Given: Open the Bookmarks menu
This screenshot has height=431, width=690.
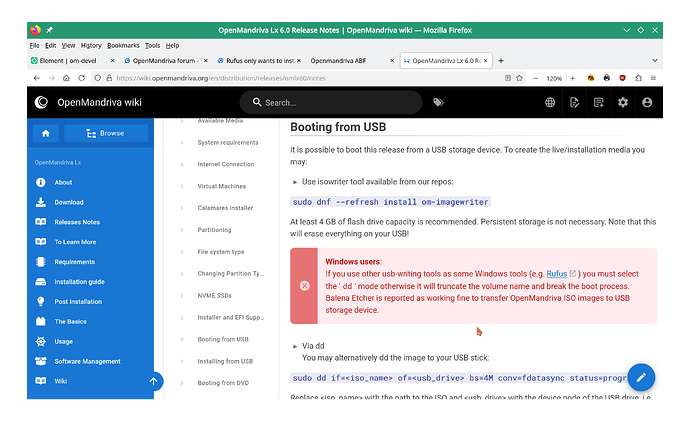Looking at the screenshot, I should 123,45.
